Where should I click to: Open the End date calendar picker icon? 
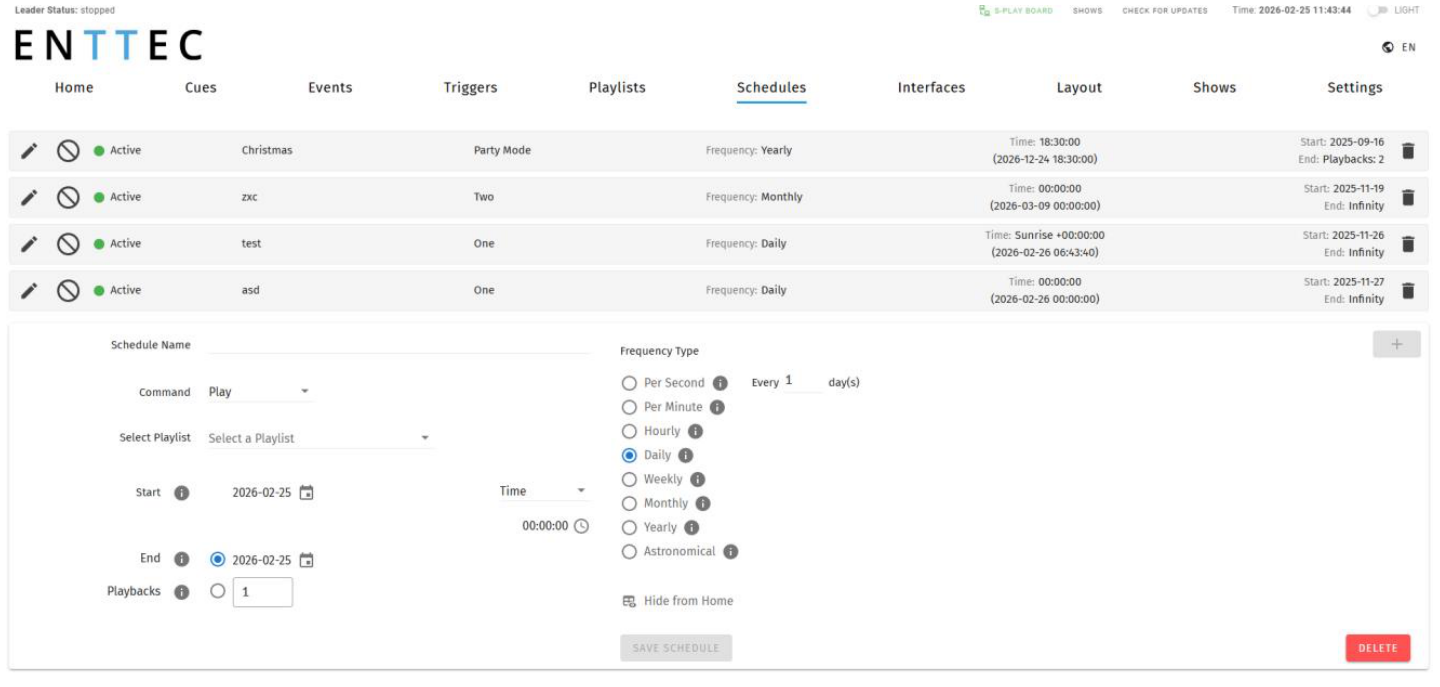point(307,560)
